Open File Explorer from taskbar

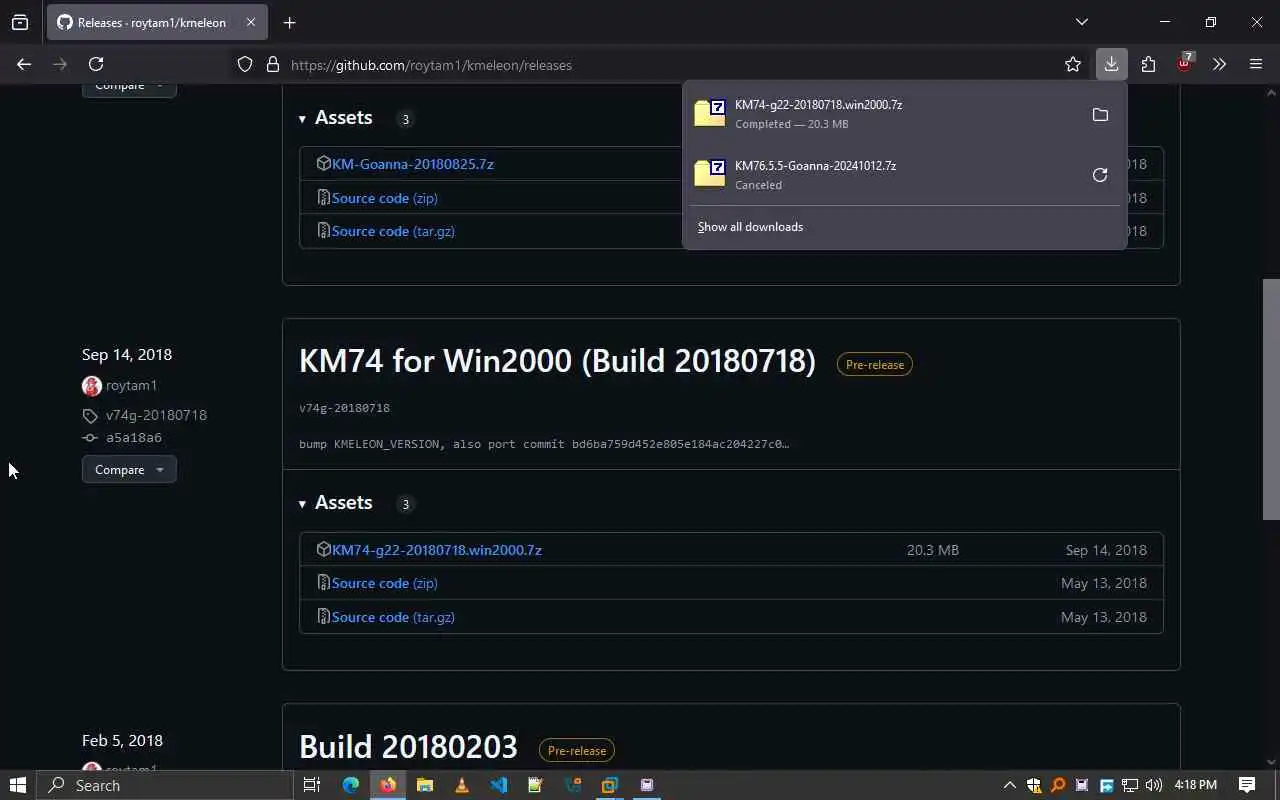(x=424, y=785)
